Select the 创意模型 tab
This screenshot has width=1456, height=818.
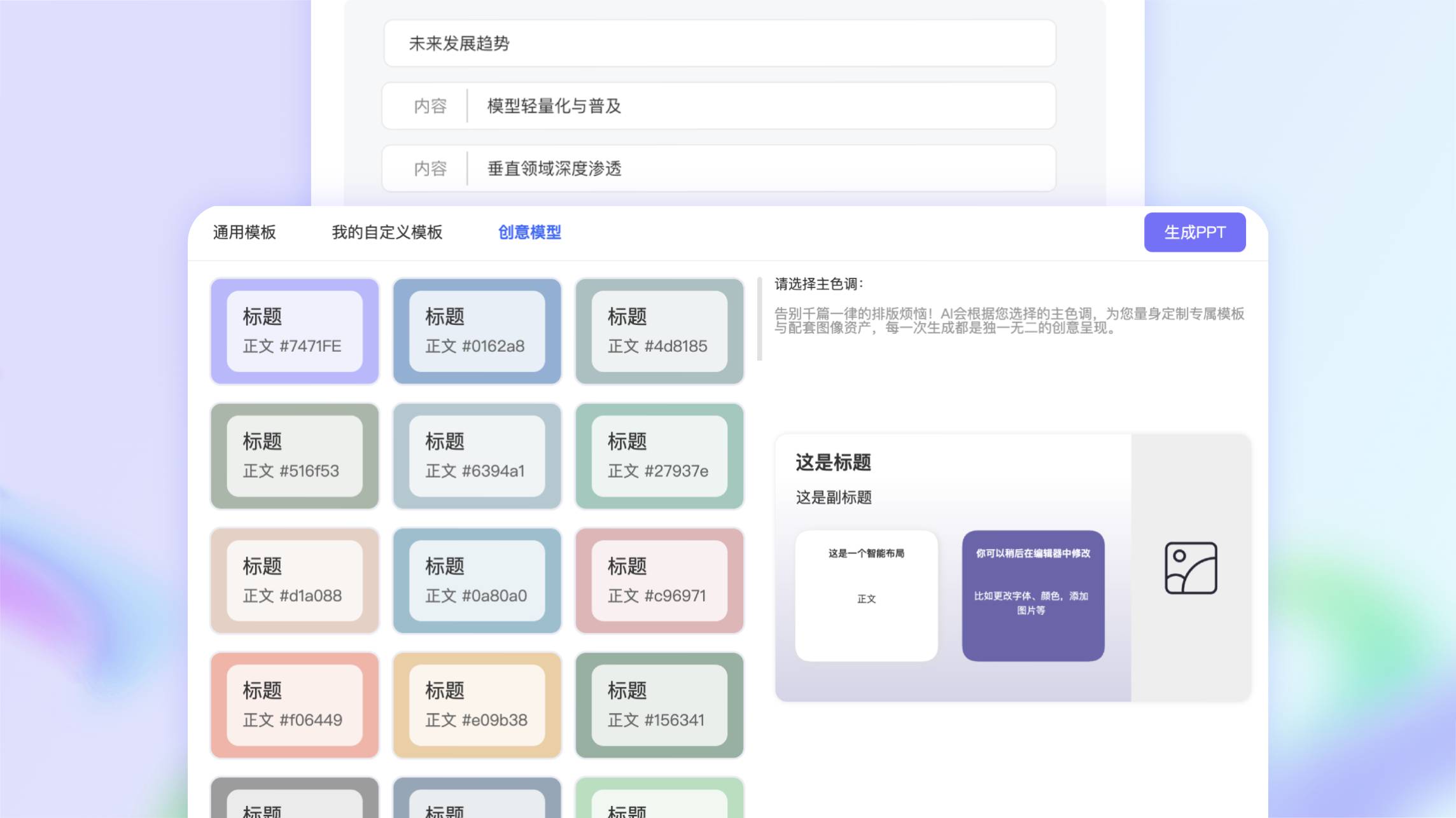coord(529,232)
